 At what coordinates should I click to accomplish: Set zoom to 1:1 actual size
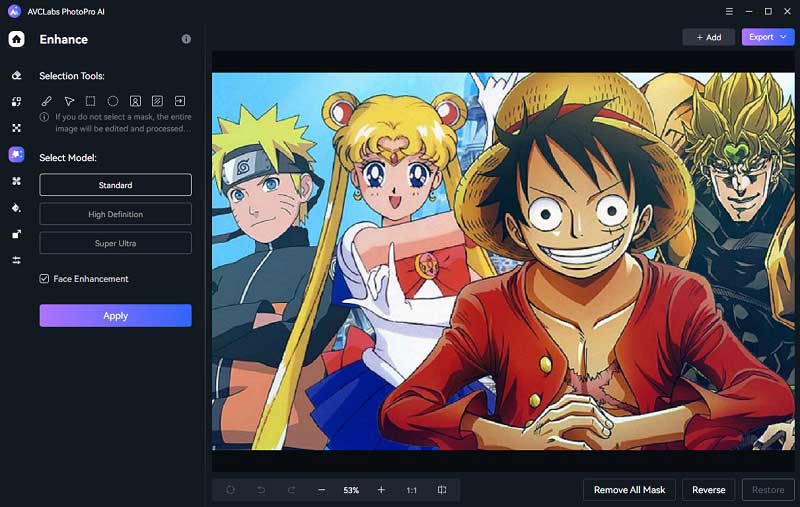pyautogui.click(x=411, y=490)
